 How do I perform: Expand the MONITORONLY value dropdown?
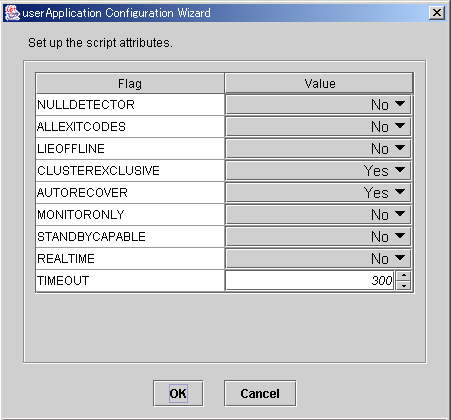point(318,215)
